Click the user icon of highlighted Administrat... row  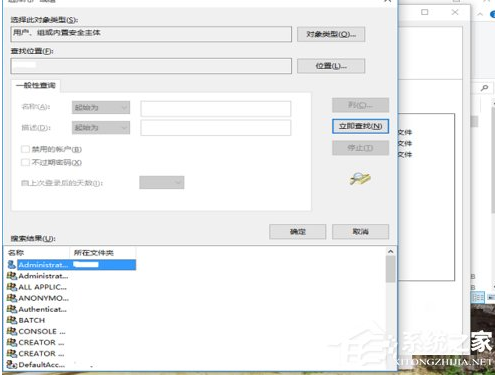tap(11, 265)
